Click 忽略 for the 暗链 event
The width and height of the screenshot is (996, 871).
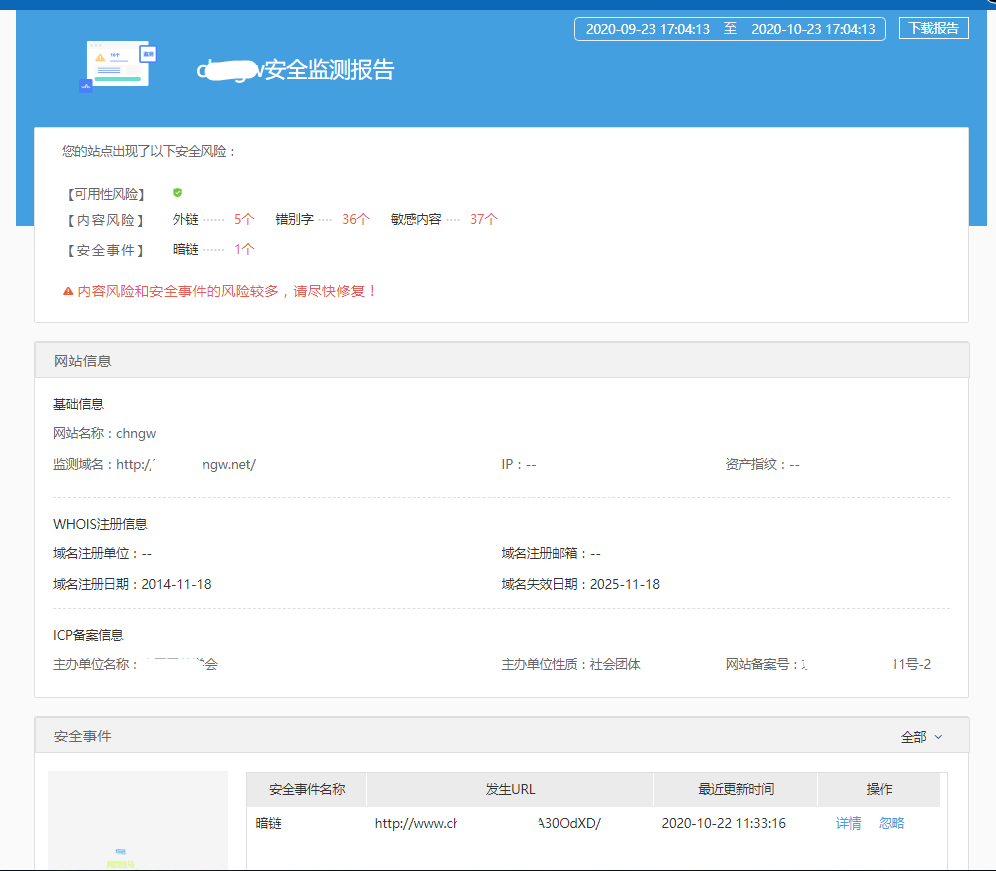pyautogui.click(x=891, y=823)
